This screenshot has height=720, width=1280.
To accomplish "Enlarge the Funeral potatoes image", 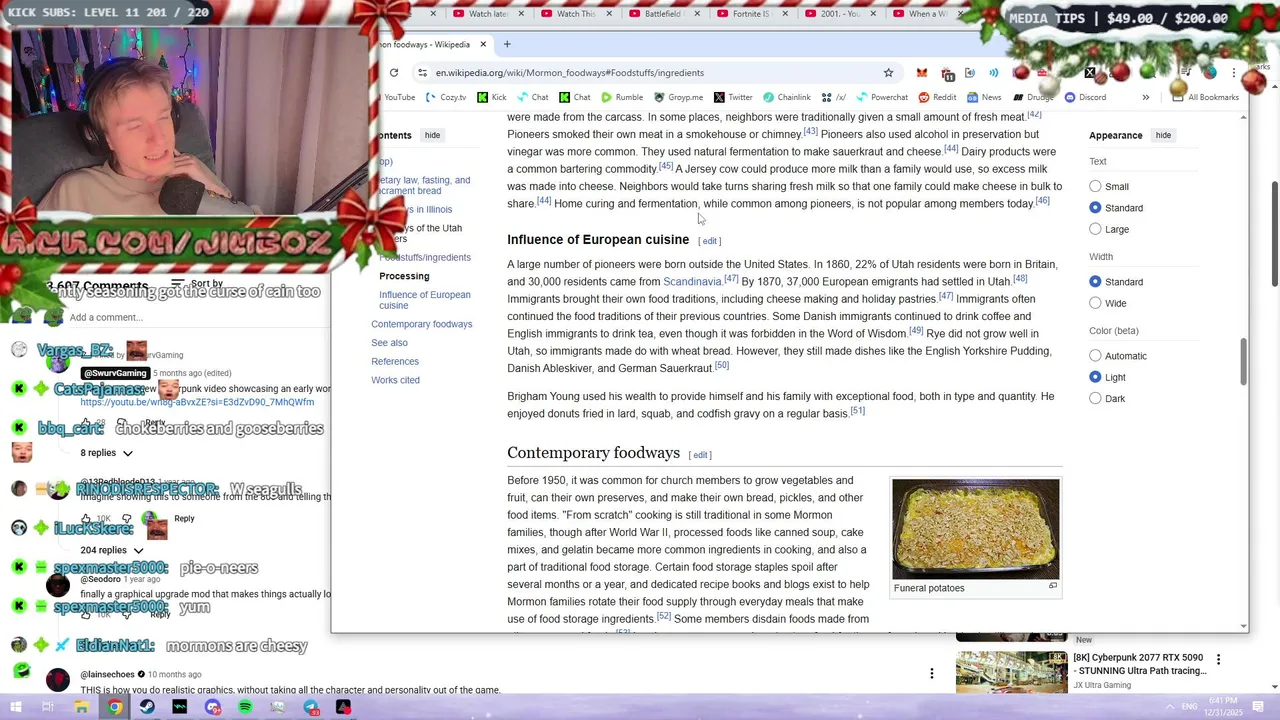I will (x=1052, y=586).
